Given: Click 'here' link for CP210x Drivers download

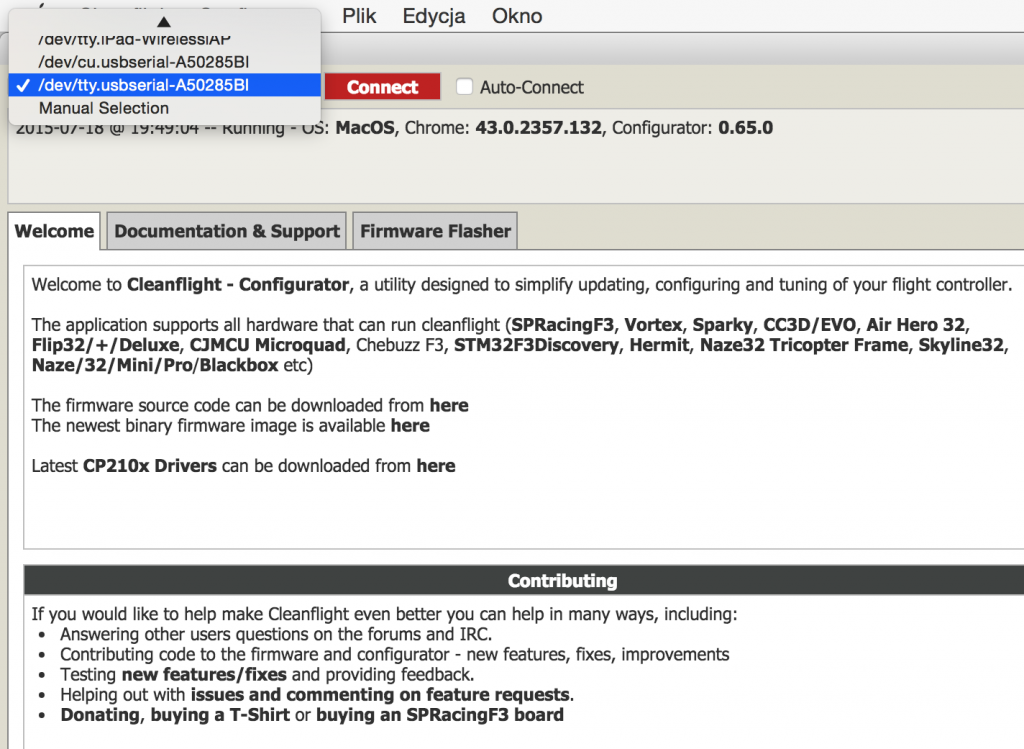Looking at the screenshot, I should pyautogui.click(x=436, y=466).
